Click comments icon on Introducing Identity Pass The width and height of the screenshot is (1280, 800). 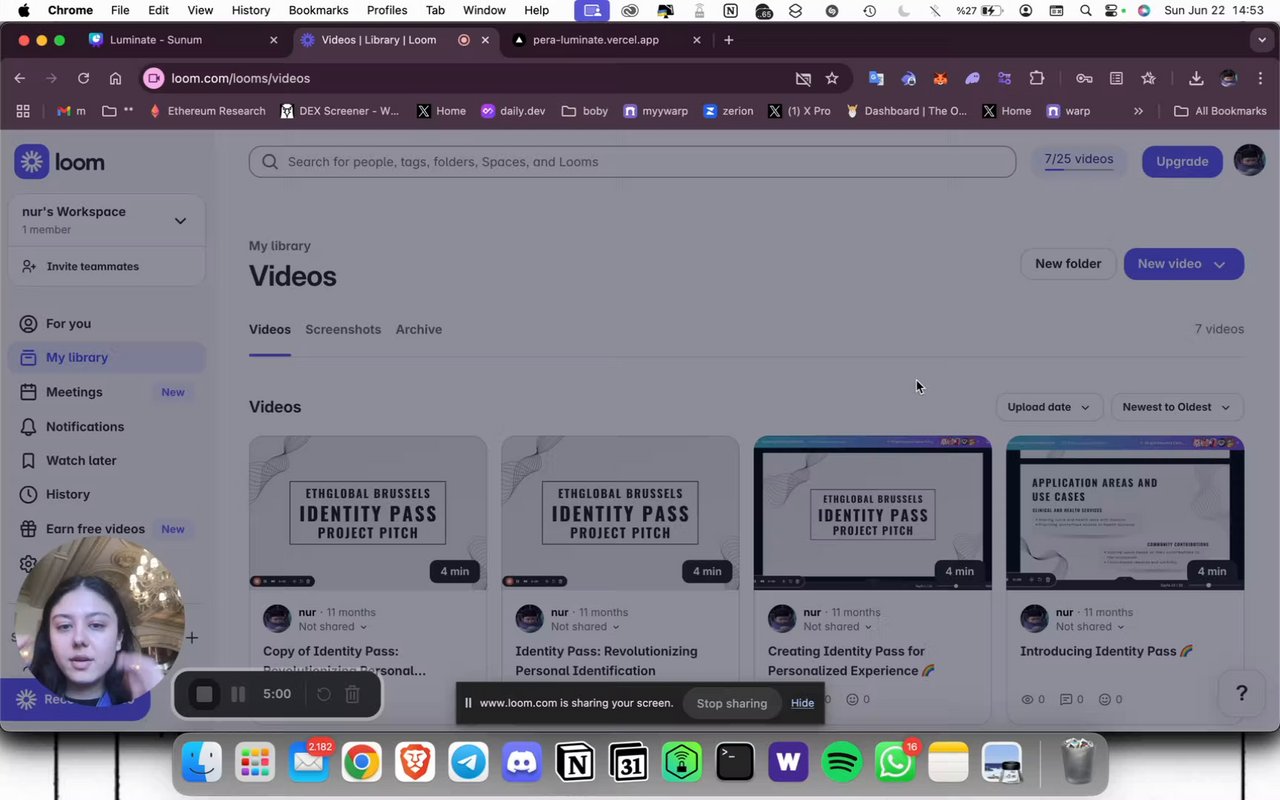1066,700
